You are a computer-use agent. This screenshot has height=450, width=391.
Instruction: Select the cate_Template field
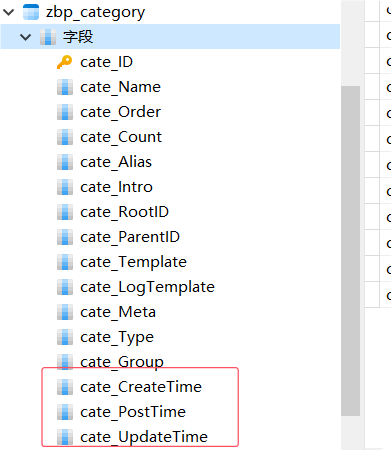tap(133, 262)
